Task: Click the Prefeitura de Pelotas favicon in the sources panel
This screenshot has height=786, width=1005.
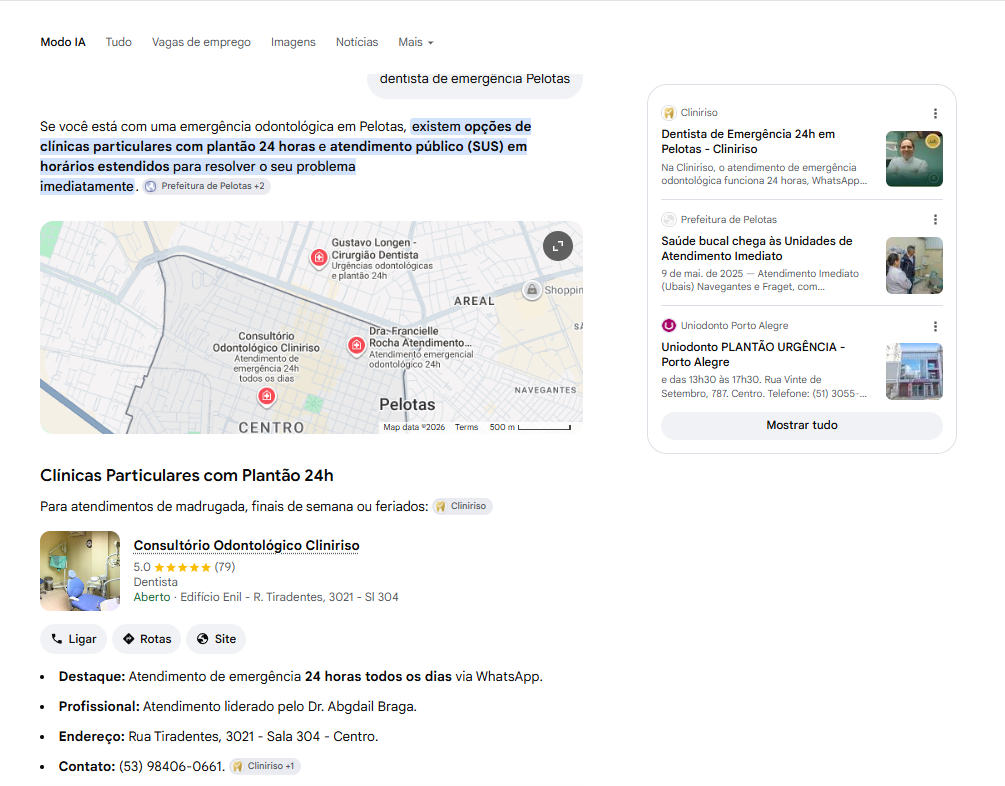Action: [669, 219]
